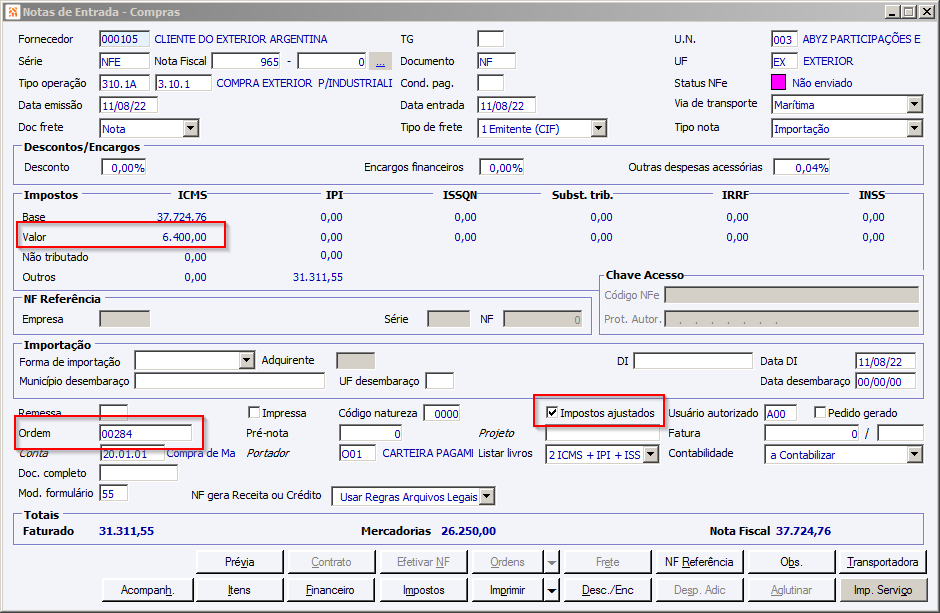Focus Outras despesas acessórias field
Image resolution: width=940 pixels, height=613 pixels.
[802, 167]
